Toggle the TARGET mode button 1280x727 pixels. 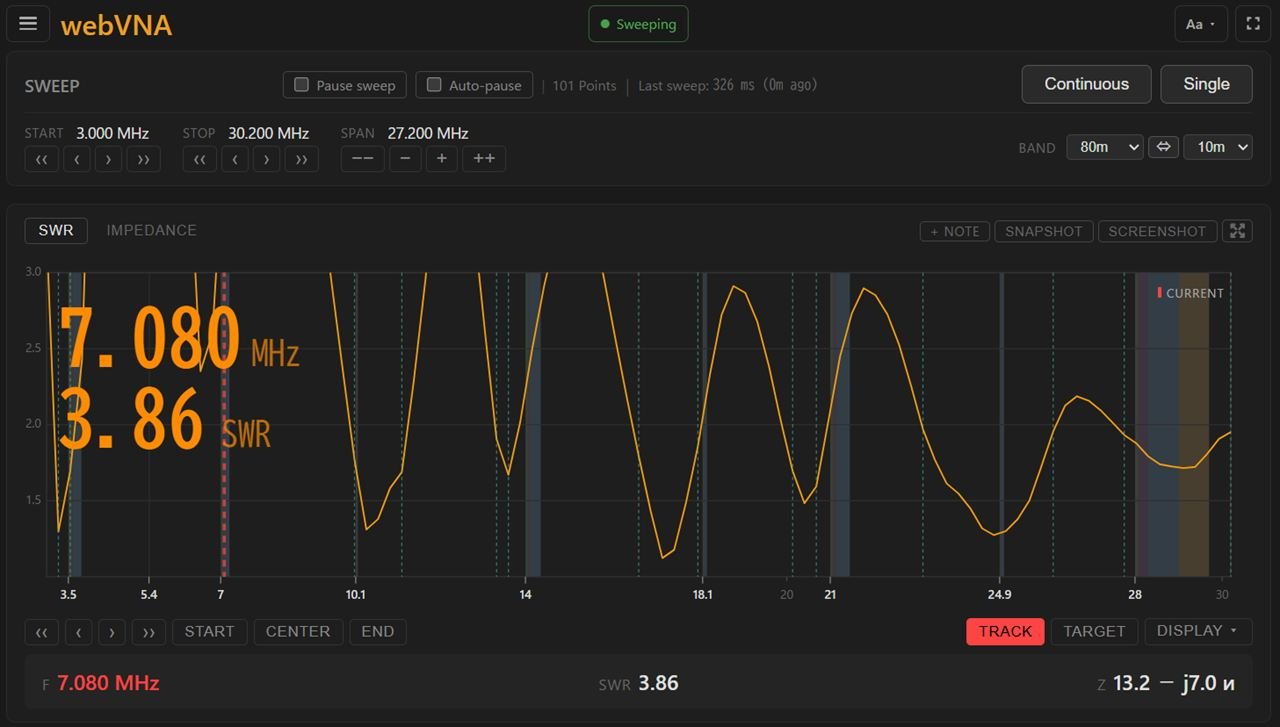pyautogui.click(x=1094, y=631)
